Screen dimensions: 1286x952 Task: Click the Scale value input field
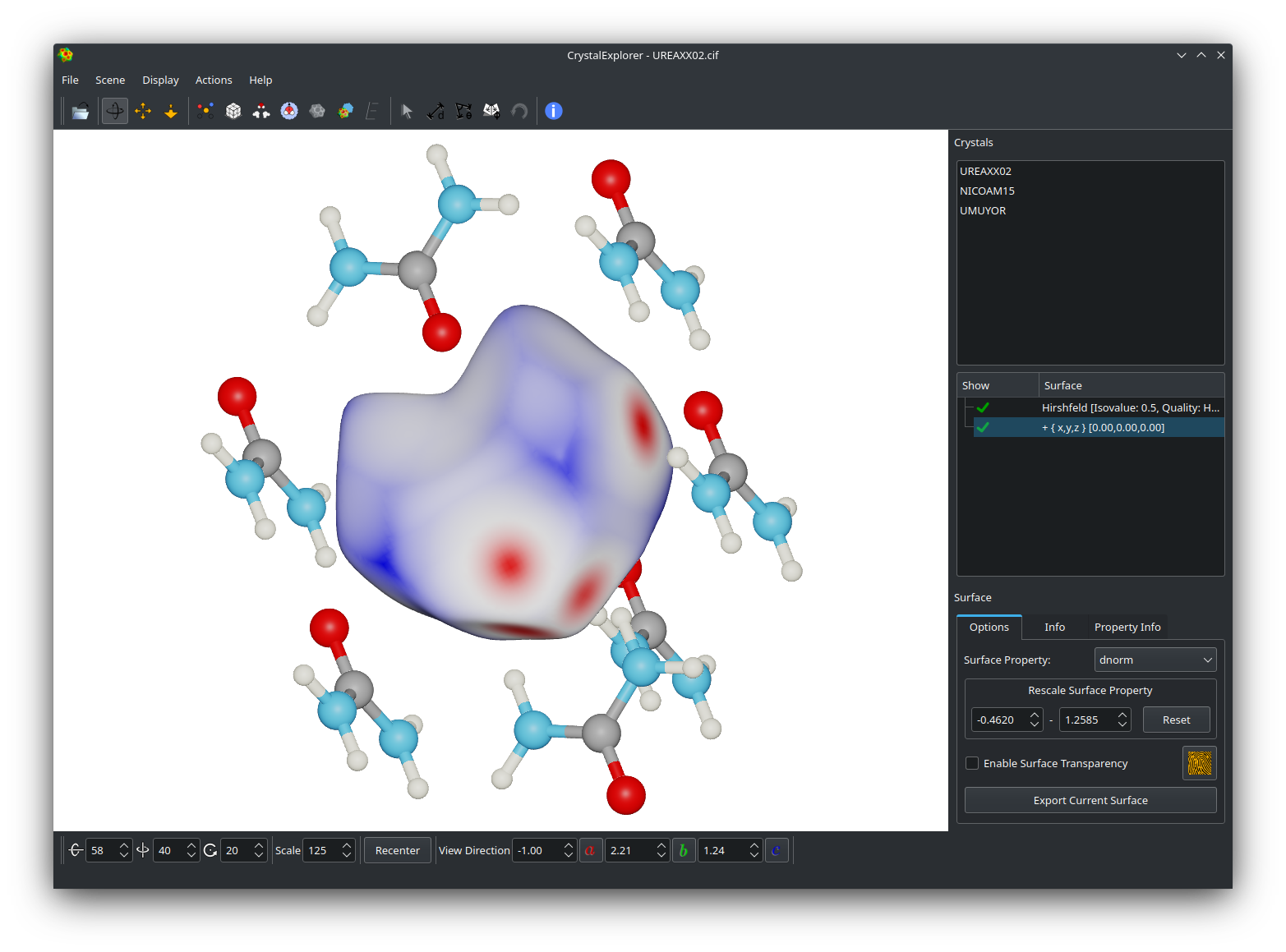pos(320,851)
